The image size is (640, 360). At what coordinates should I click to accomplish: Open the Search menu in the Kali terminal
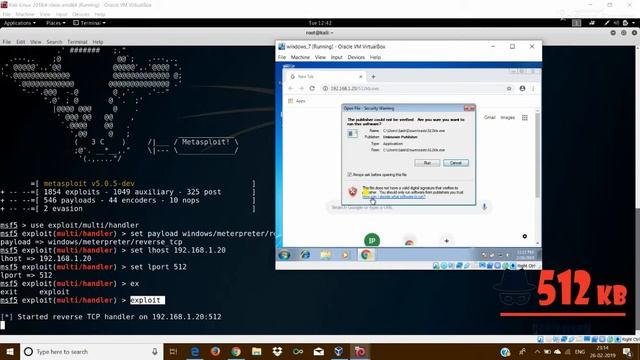pos(54,42)
